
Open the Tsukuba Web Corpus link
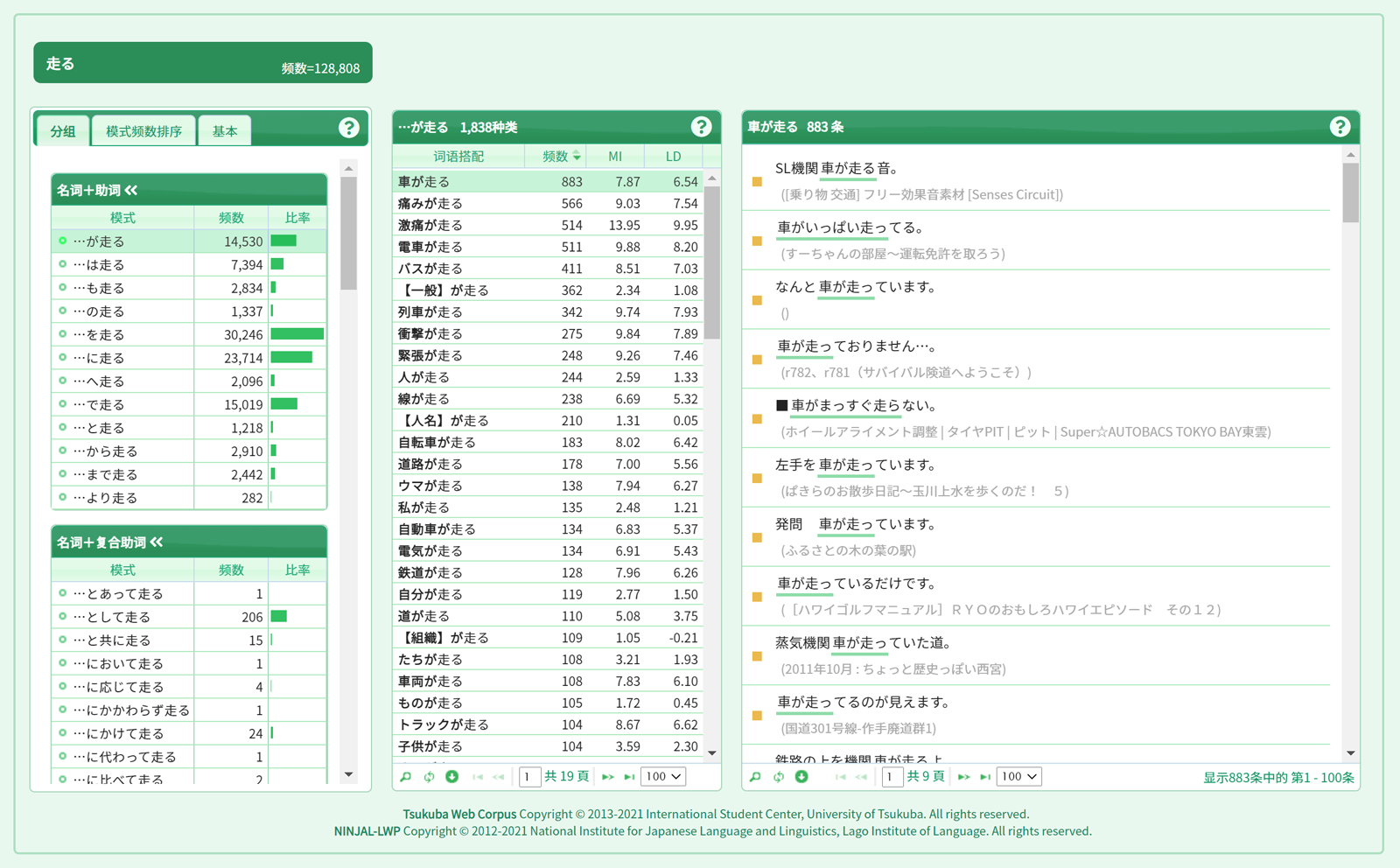click(459, 814)
